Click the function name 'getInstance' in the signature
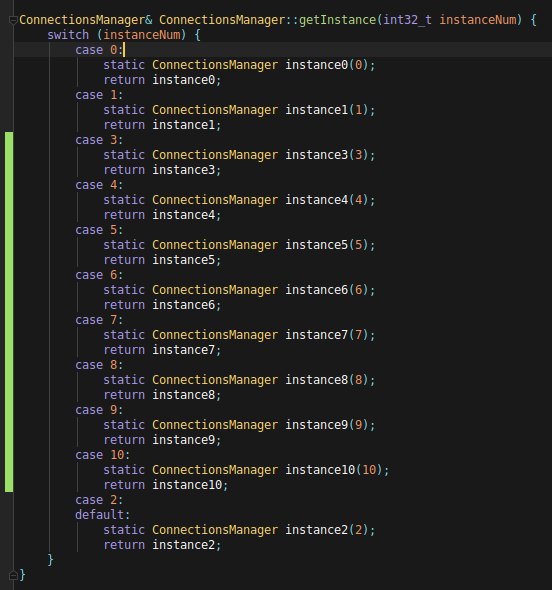The width and height of the screenshot is (552, 590). point(337,20)
